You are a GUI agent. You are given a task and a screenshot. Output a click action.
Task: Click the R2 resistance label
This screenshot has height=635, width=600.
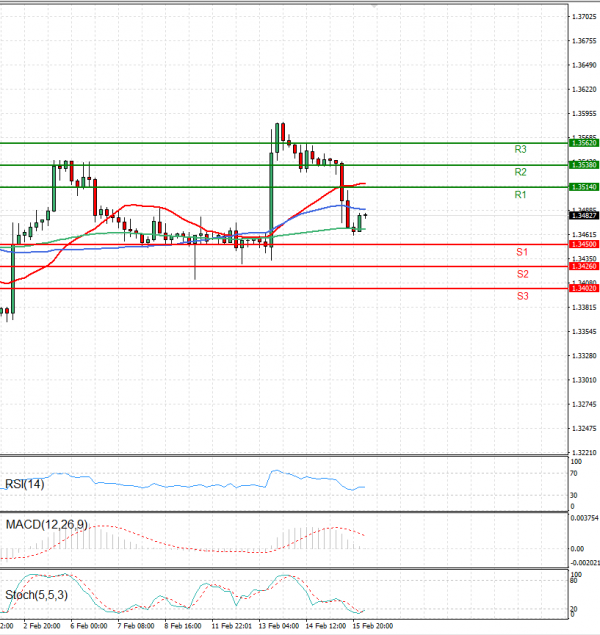[x=520, y=172]
